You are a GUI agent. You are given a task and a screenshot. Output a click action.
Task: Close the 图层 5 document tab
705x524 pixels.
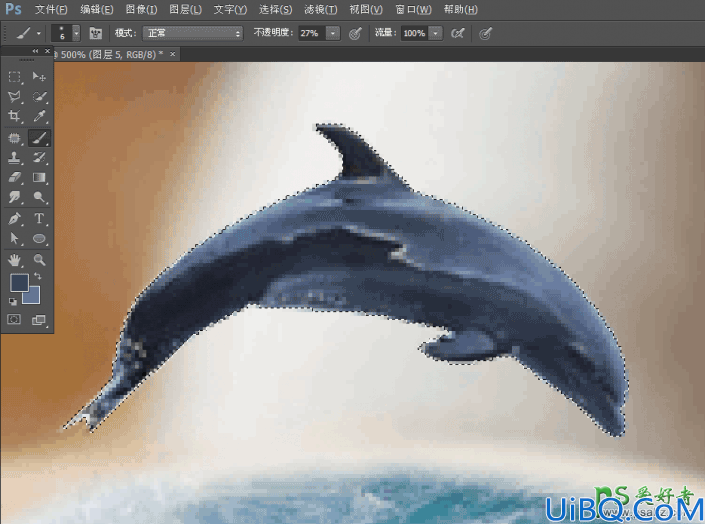pos(172,54)
